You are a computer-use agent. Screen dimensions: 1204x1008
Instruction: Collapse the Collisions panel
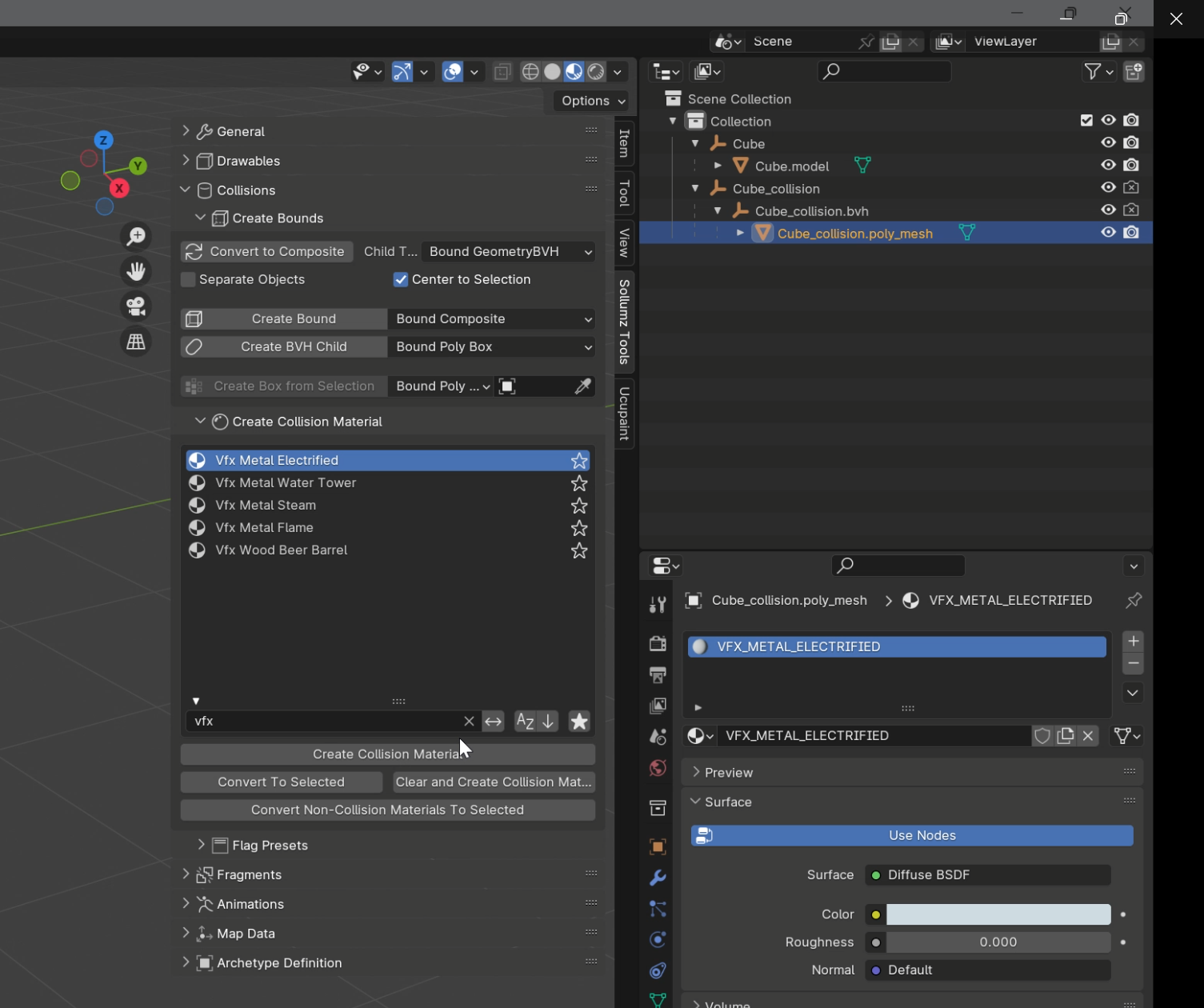246,190
